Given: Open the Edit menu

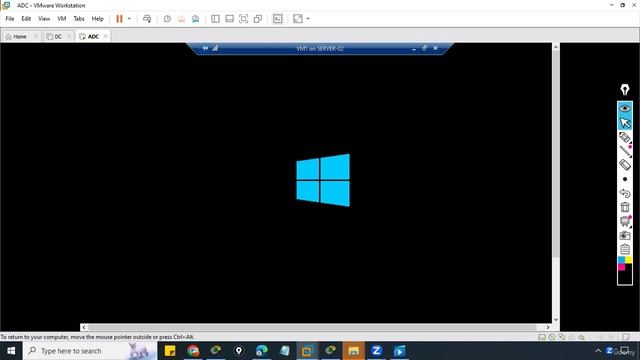Looking at the screenshot, I should tap(26, 19).
